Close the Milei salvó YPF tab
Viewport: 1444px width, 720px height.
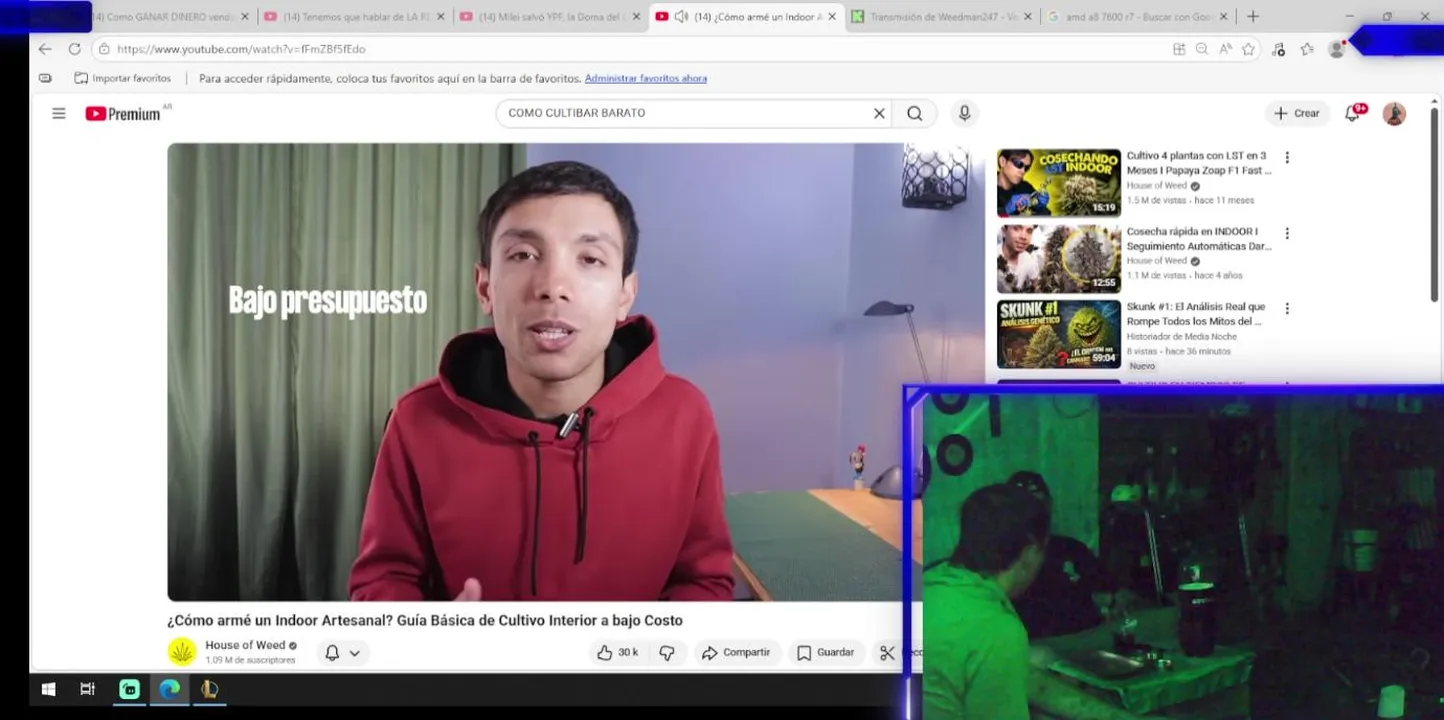[636, 17]
